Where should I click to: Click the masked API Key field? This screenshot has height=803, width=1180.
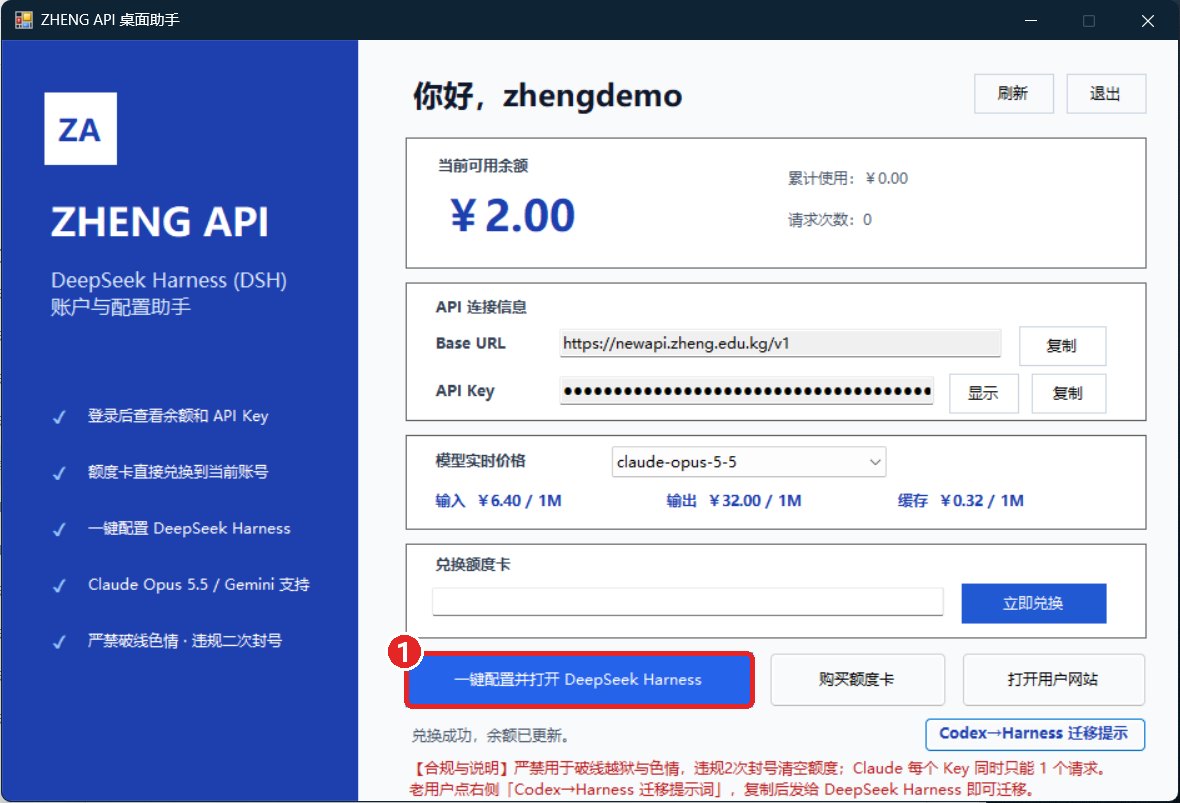[747, 391]
